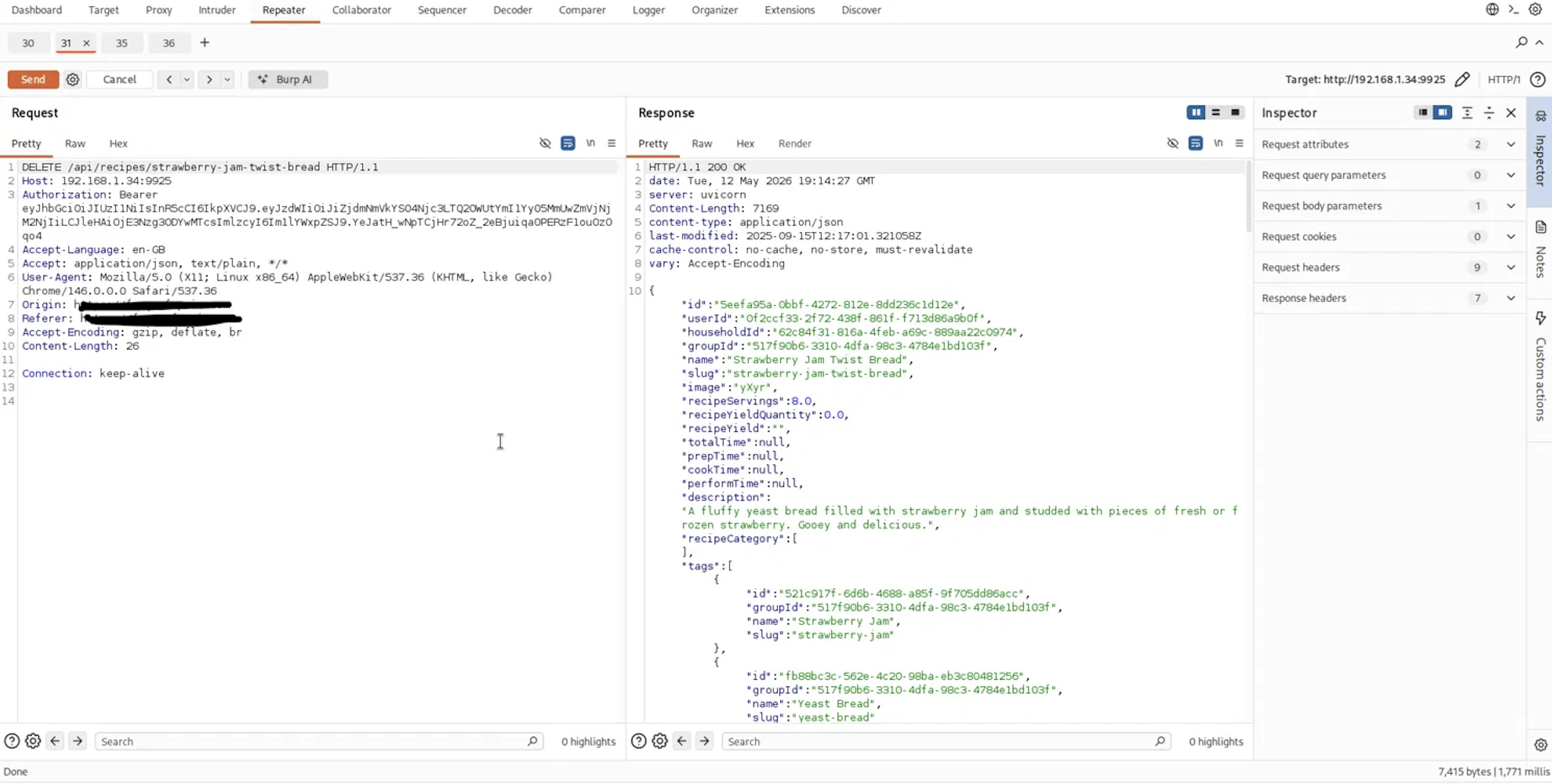Open Burp settings gear top right
This screenshot has height=784, width=1552.
(x=1535, y=9)
